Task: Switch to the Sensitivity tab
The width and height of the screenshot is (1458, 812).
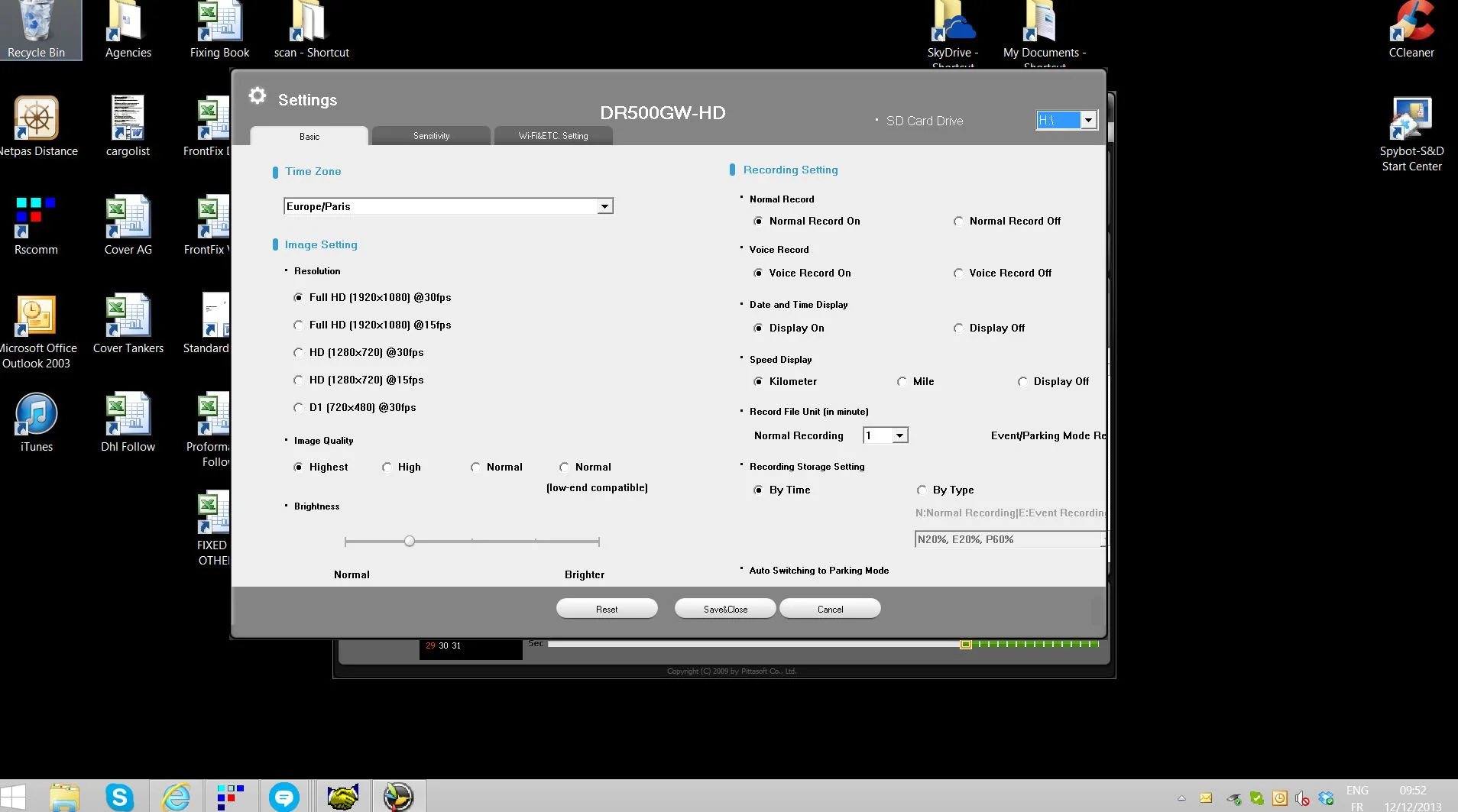Action: pyautogui.click(x=431, y=136)
